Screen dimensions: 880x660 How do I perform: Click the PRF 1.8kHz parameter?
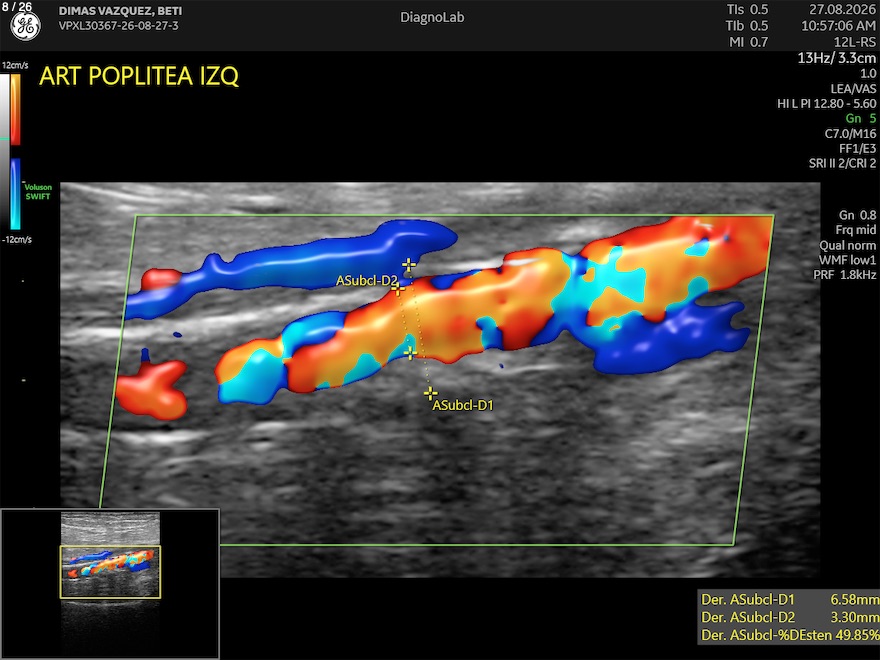tap(845, 275)
